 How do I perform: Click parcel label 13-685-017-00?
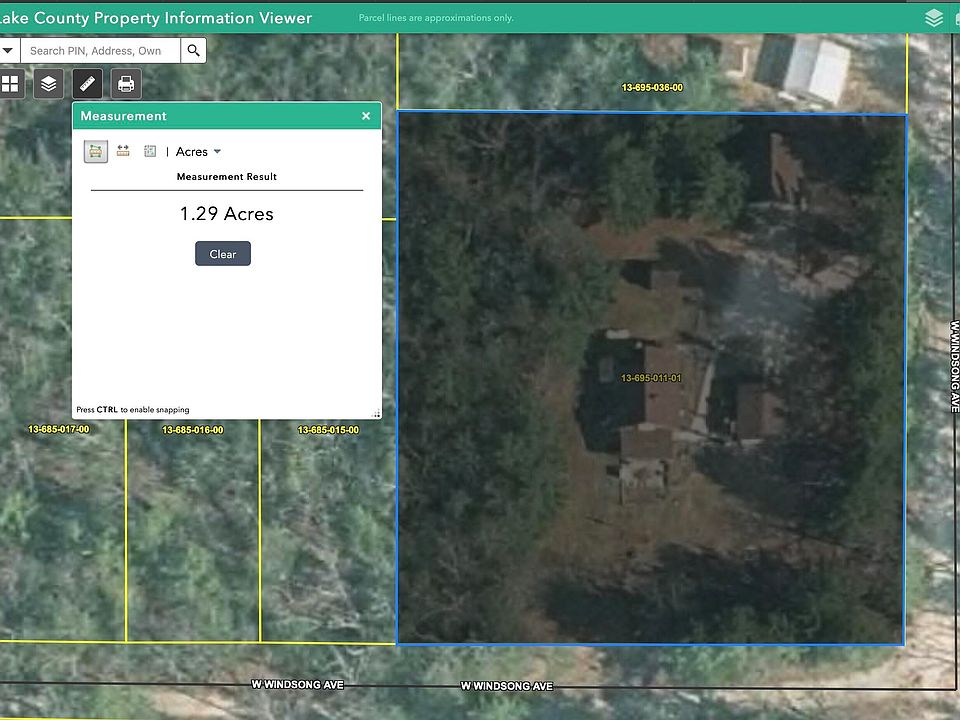tap(58, 430)
